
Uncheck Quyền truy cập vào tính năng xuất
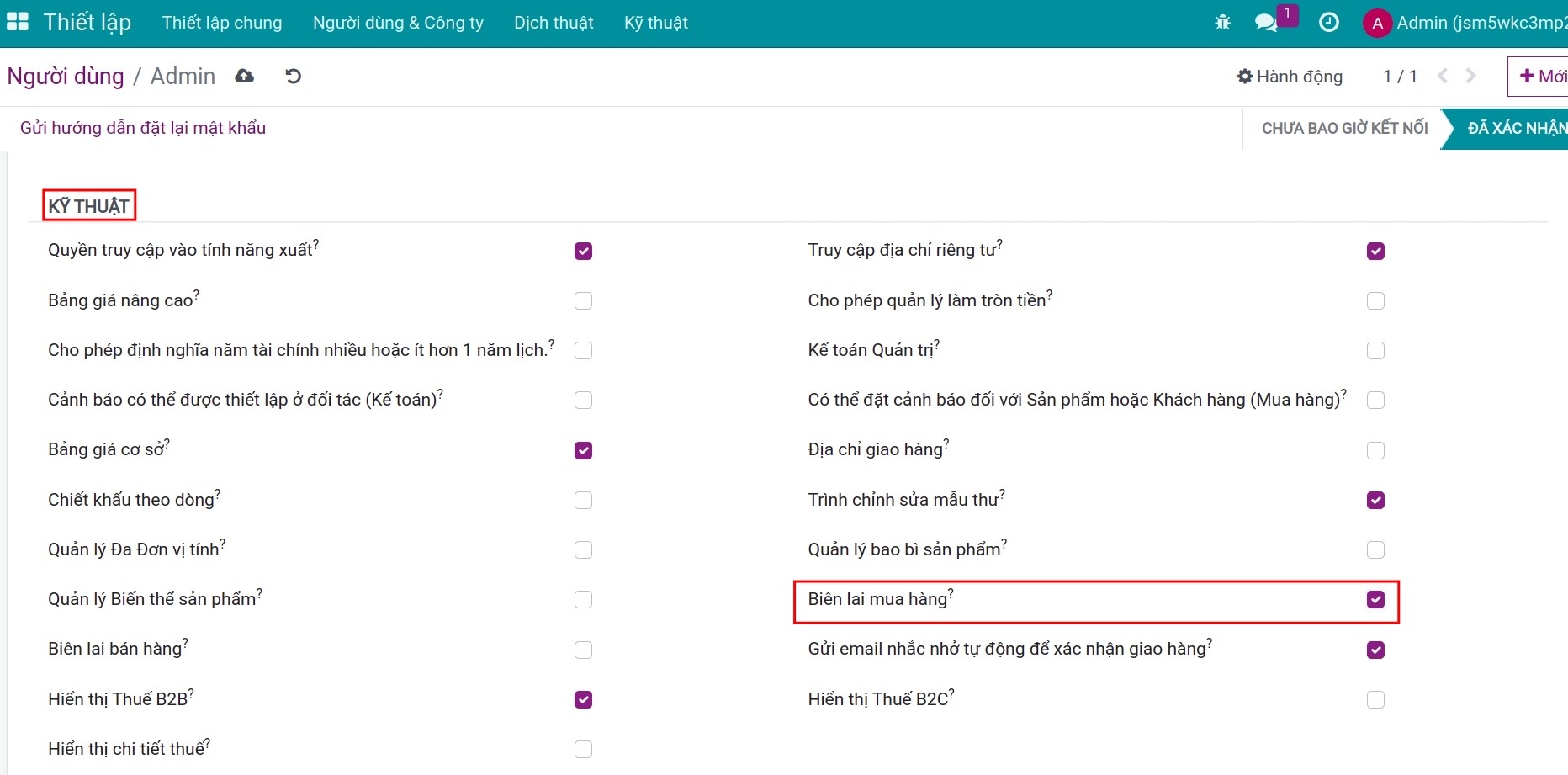583,251
